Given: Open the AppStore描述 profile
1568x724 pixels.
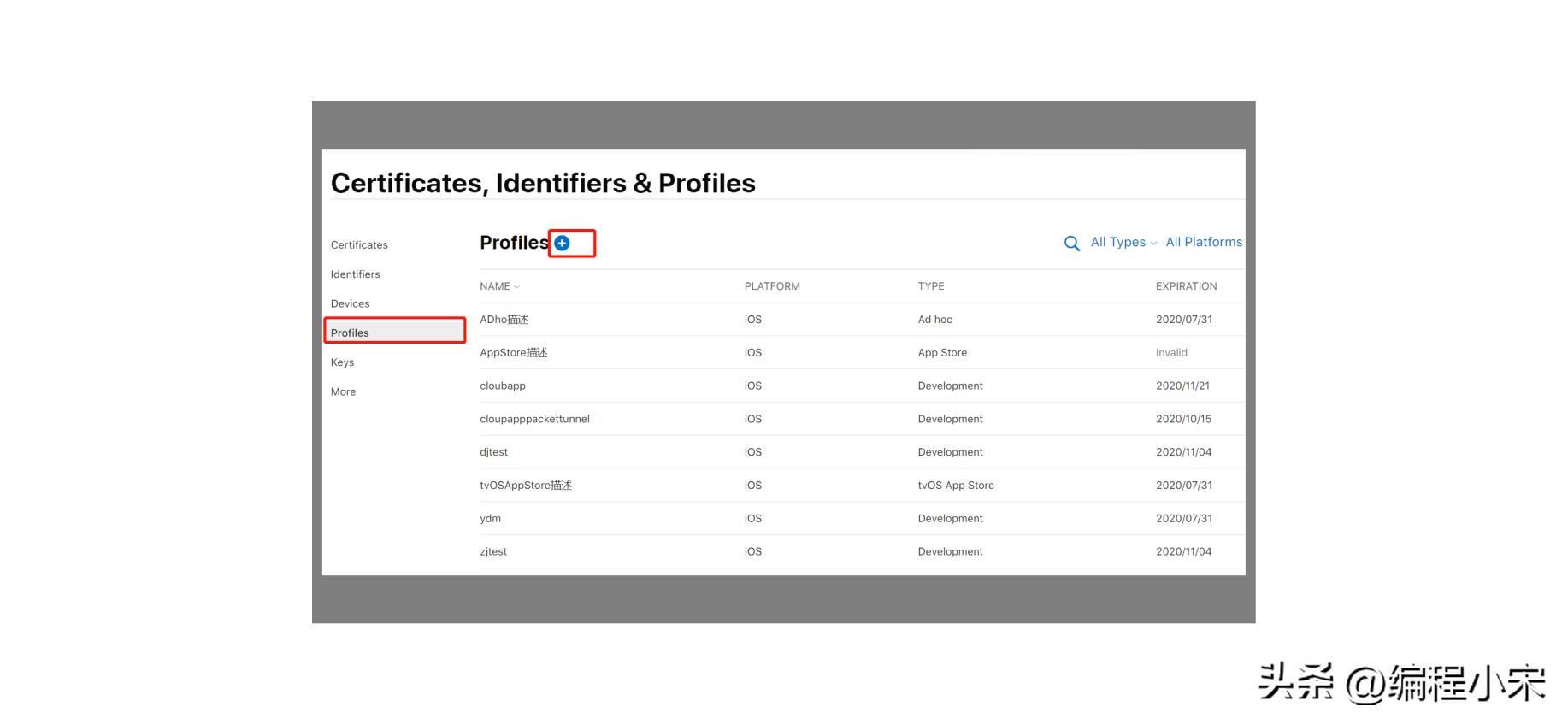Looking at the screenshot, I should 513,353.
